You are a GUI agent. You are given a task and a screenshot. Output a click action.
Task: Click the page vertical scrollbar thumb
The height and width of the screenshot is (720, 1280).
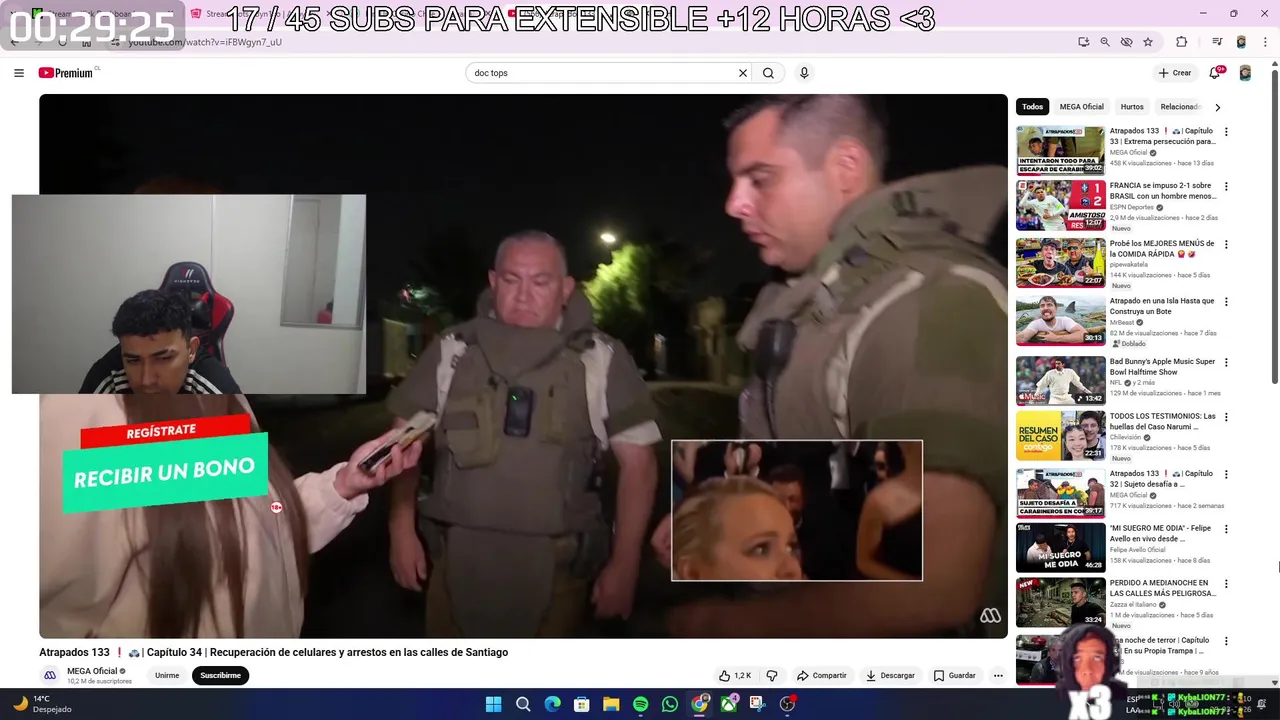(x=1275, y=225)
